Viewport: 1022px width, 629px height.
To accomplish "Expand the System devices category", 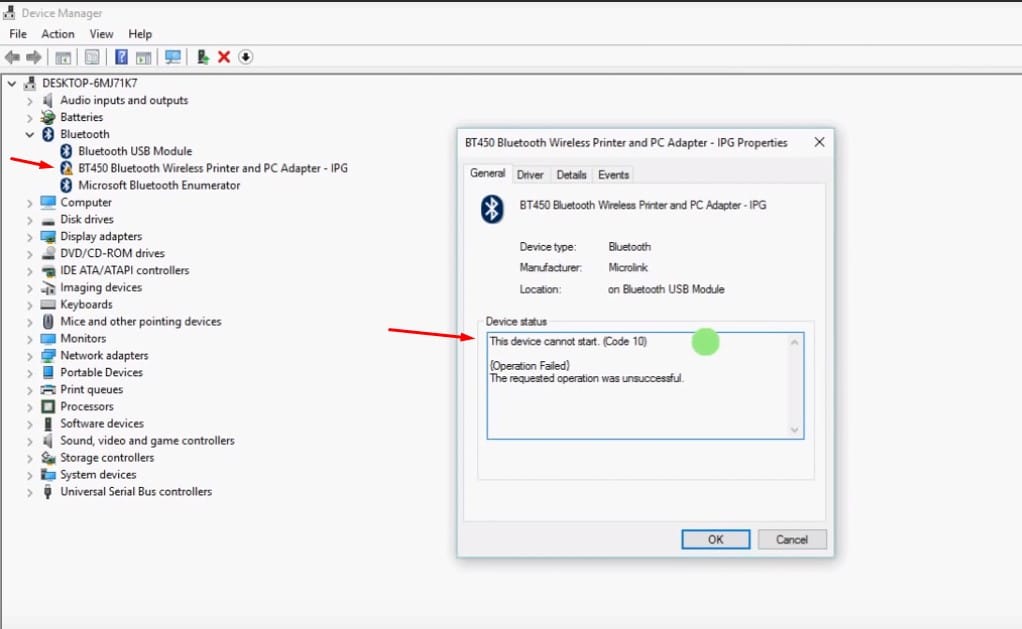I will pos(29,475).
